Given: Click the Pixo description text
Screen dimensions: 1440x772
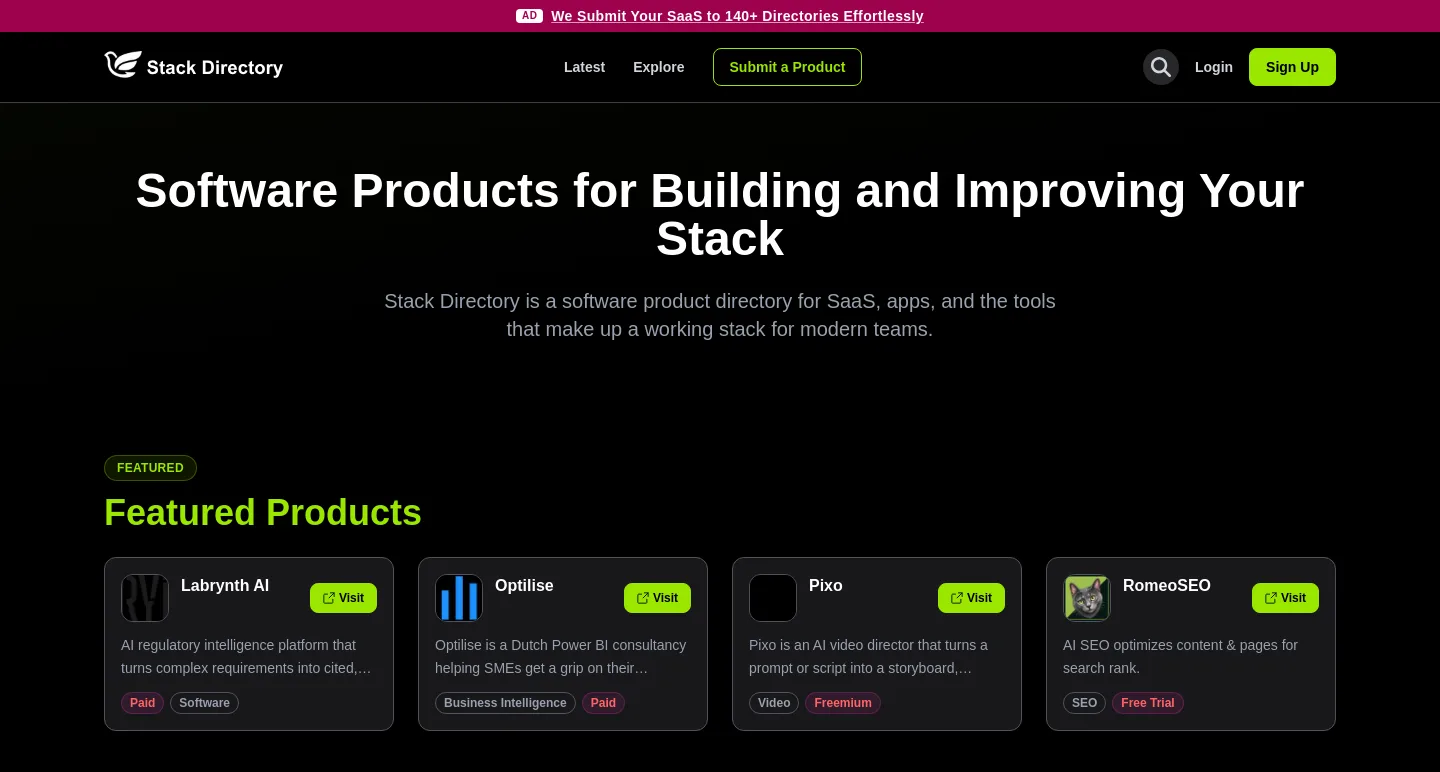Looking at the screenshot, I should 869,657.
